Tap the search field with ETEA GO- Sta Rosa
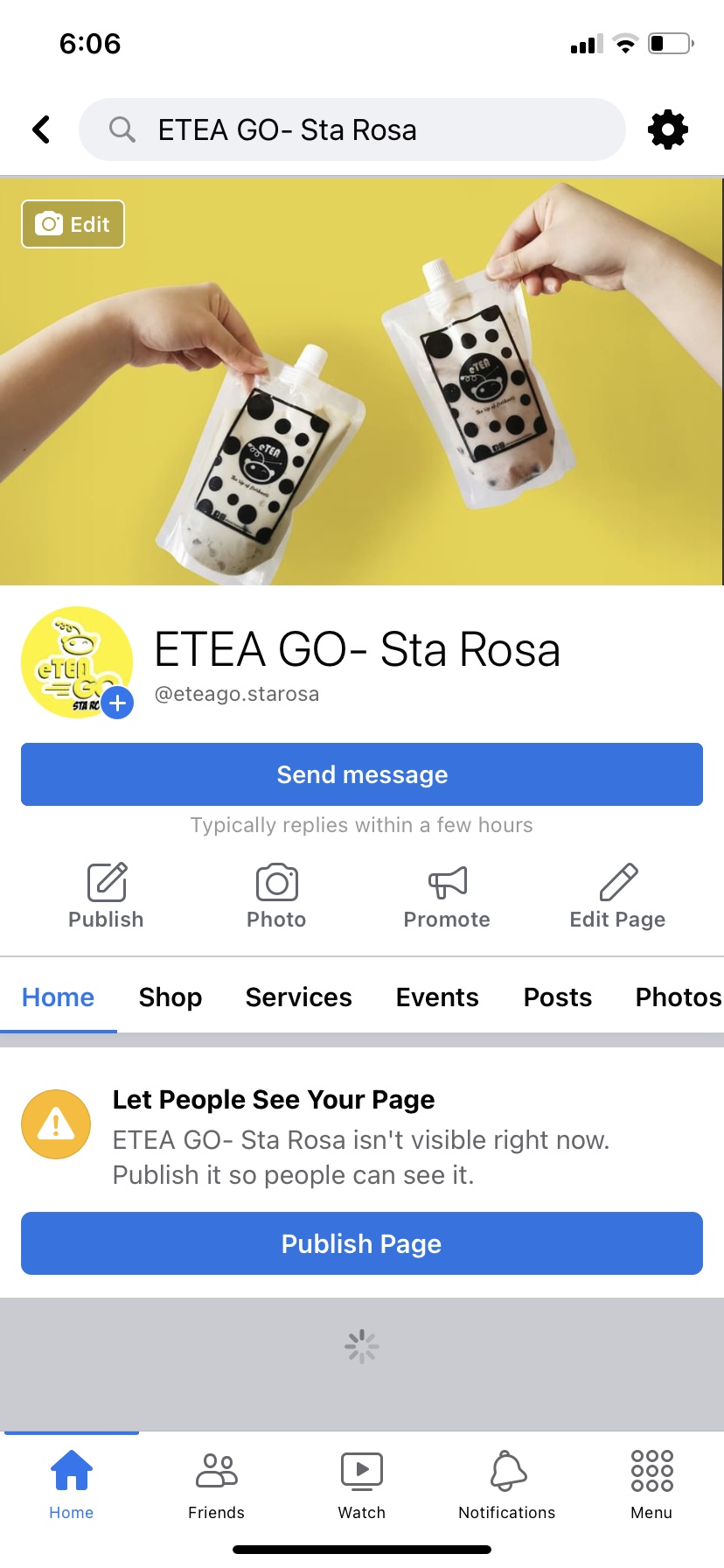Screen dimensions: 724x1568 [352, 129]
